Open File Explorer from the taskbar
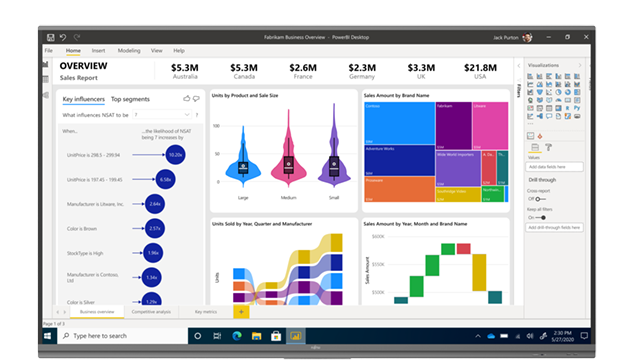Image resolution: width=640 pixels, height=360 pixels. 256,336
